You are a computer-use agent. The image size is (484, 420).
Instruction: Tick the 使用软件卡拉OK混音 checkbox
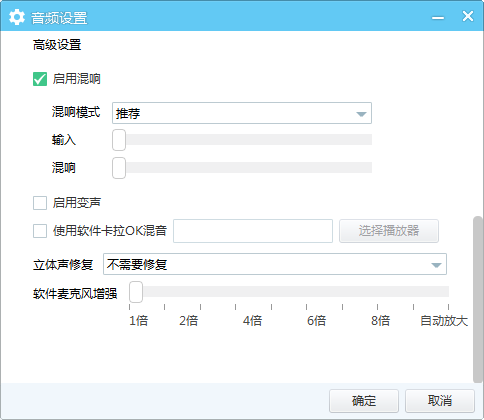(x=40, y=231)
